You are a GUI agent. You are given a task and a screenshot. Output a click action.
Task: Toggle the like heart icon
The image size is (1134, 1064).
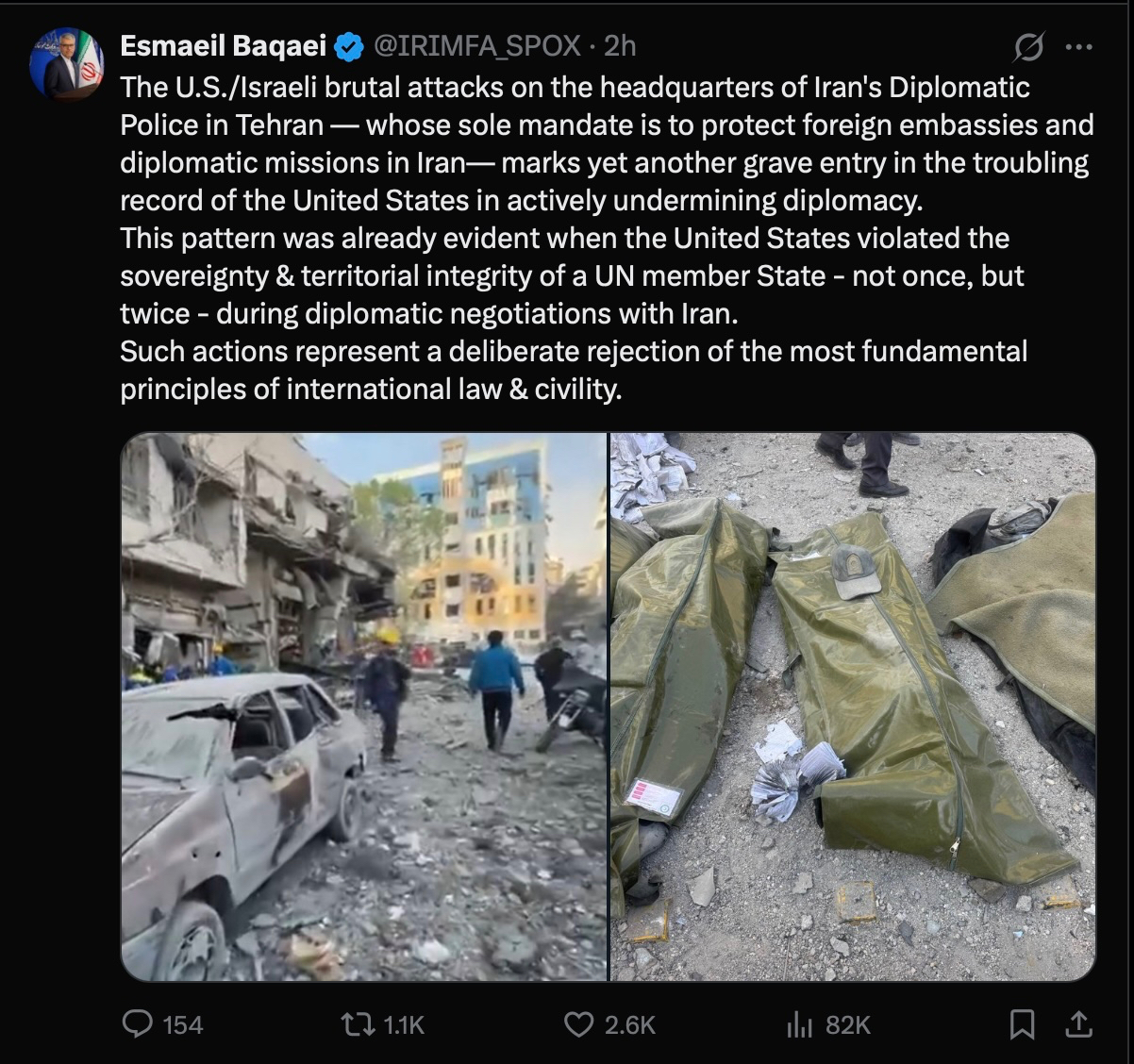click(577, 1024)
